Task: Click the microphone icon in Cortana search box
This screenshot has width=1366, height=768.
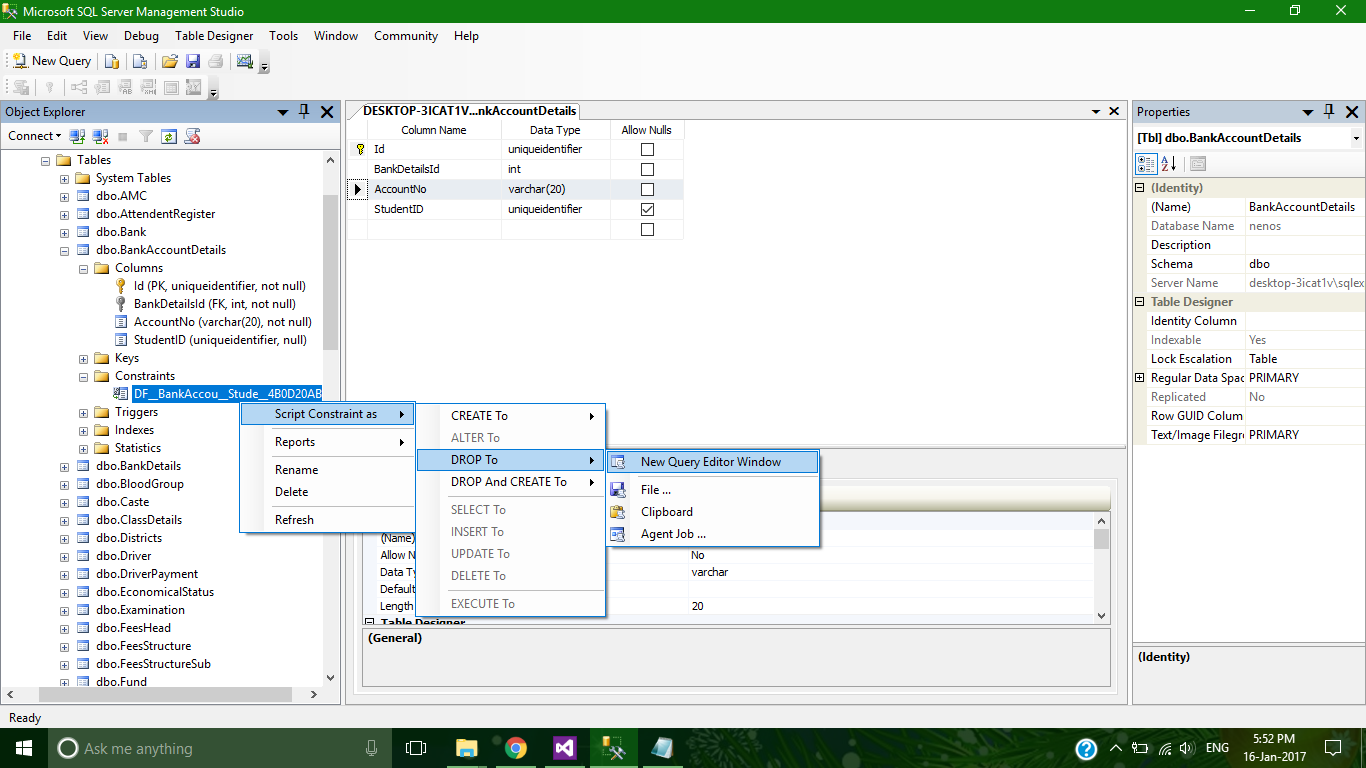Action: [371, 748]
